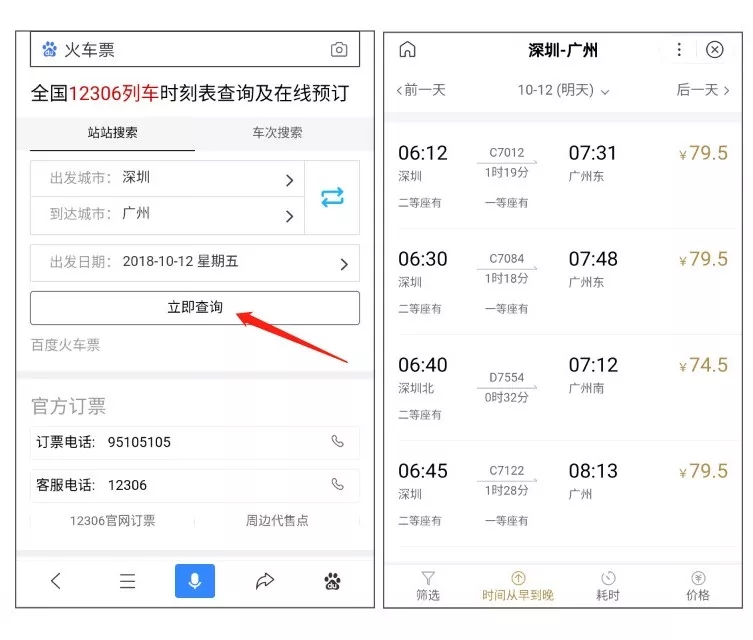Viewport: 753px width, 640px height.
Task: Switch to the 车次搜索 tab
Action: pyautogui.click(x=277, y=133)
